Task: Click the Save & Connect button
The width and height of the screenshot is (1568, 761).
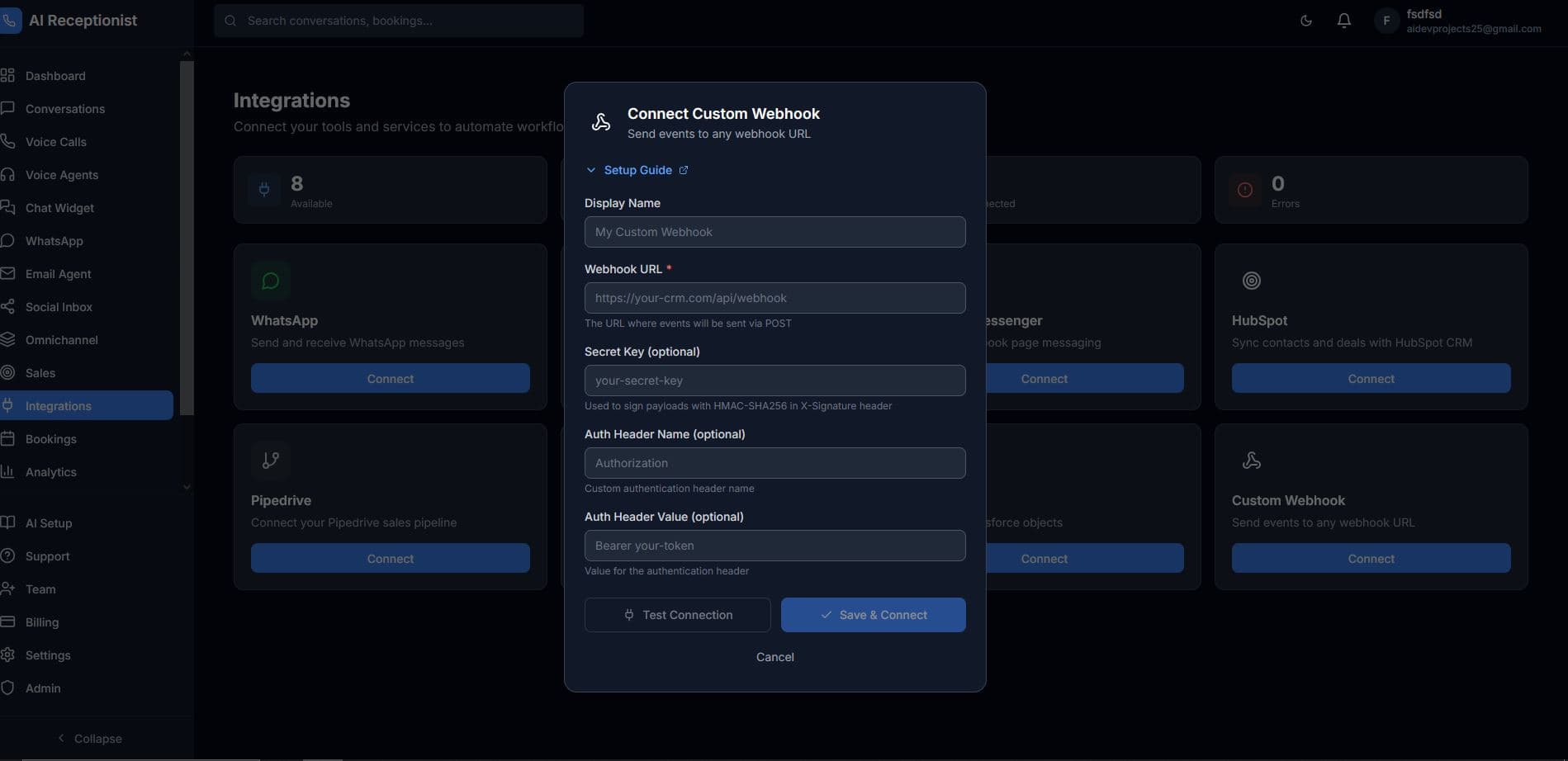Action: (873, 614)
